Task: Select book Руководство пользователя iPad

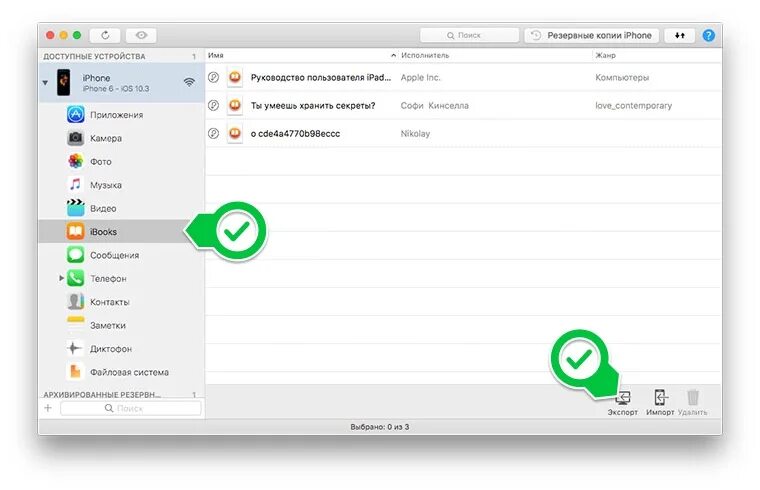Action: [463, 78]
